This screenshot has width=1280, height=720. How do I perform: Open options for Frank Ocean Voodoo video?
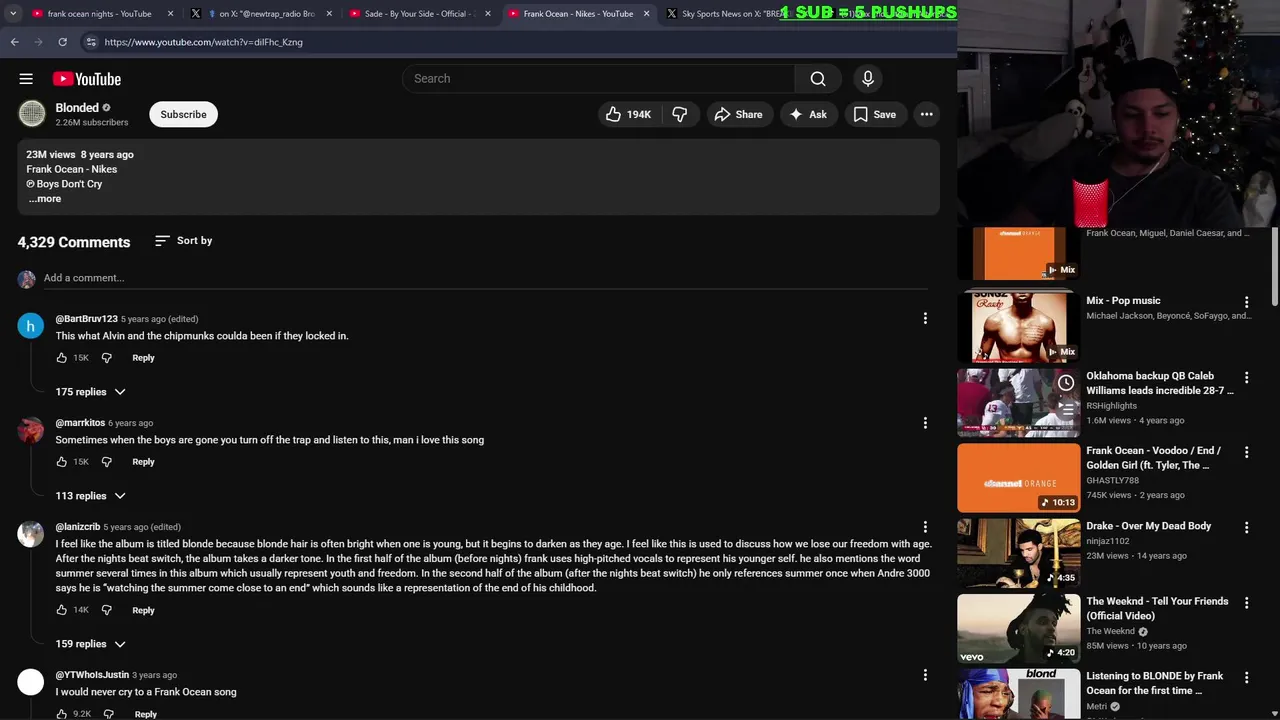click(x=1246, y=452)
